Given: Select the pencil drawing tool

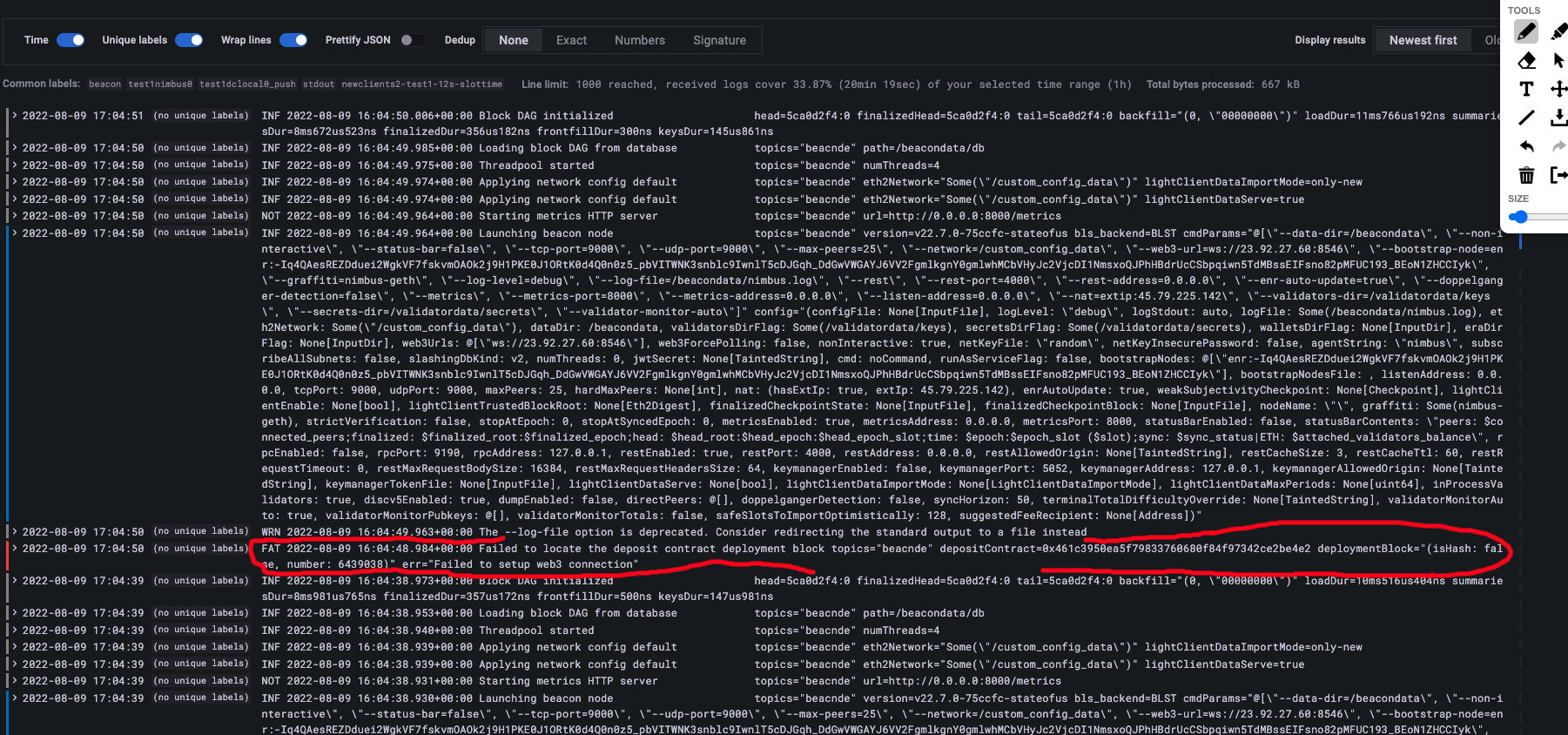Looking at the screenshot, I should 1526,32.
